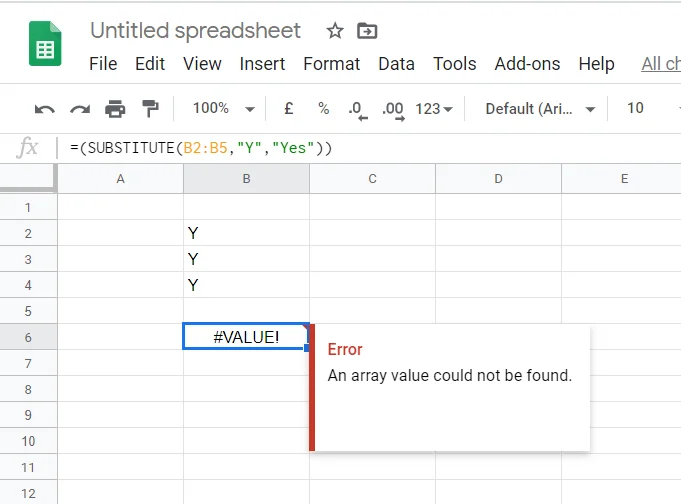681x504 pixels.
Task: Expand the 123 number format dropdown
Action: tap(434, 108)
